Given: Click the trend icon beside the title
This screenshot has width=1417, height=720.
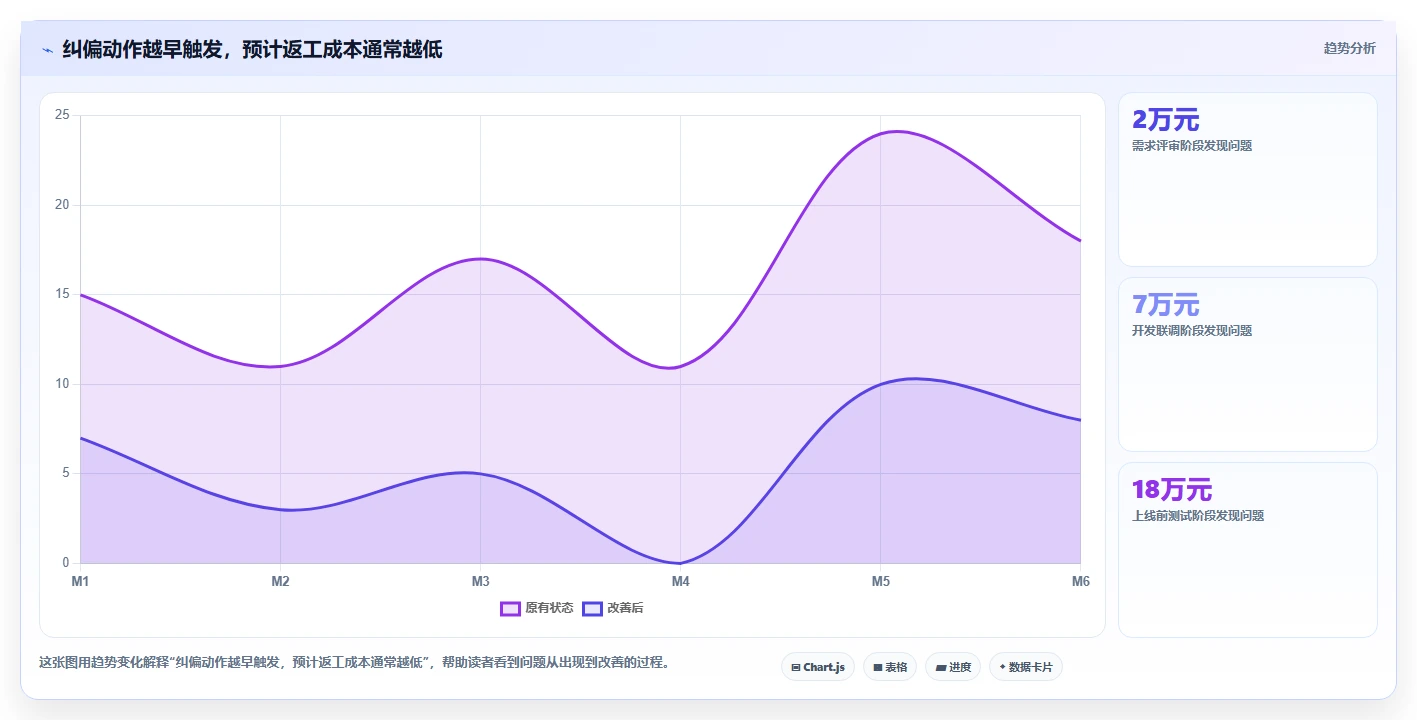Looking at the screenshot, I should coord(47,49).
